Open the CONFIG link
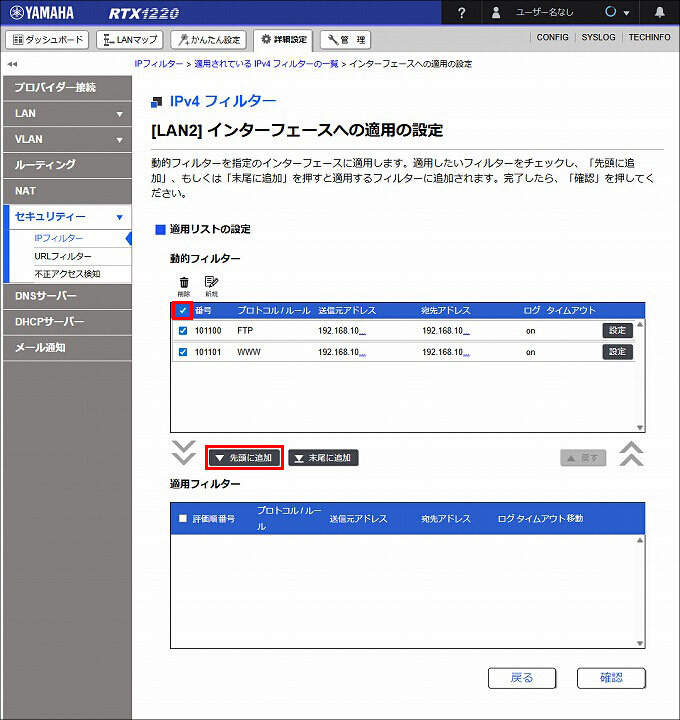Image resolution: width=680 pixels, height=720 pixels. (x=552, y=37)
